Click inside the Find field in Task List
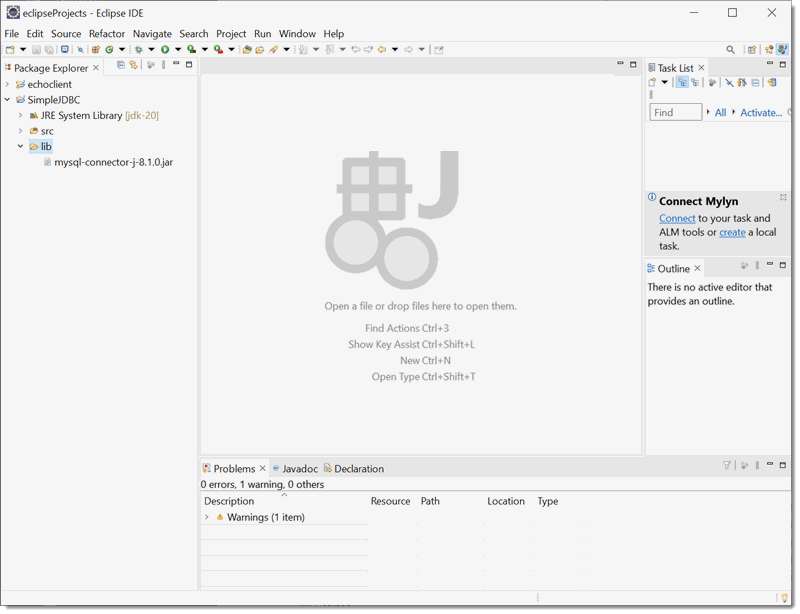Screen dimensions: 800x614 (x=676, y=112)
